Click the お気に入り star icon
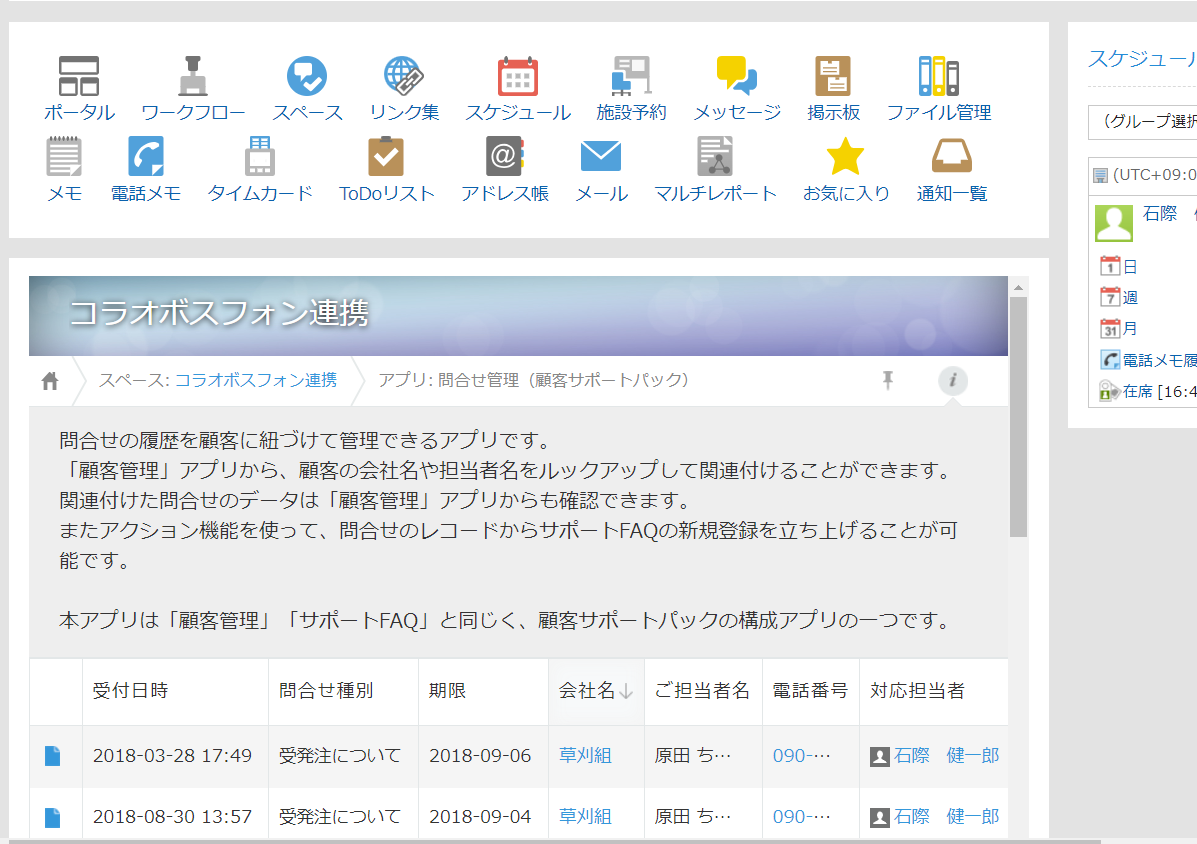 (845, 155)
